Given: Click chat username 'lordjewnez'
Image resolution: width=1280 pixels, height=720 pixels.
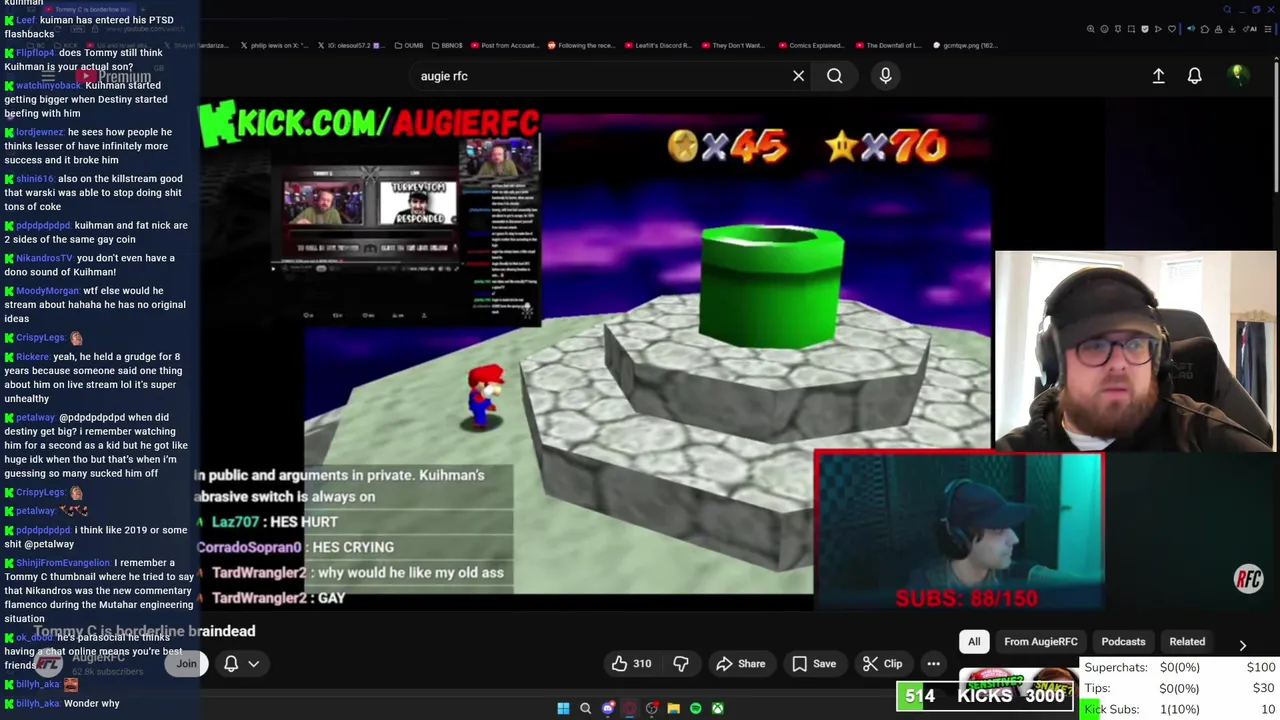Looking at the screenshot, I should click(40, 132).
